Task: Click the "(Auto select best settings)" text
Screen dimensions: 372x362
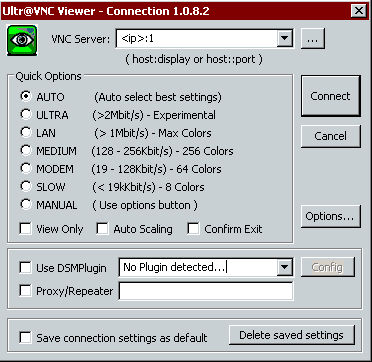Action: pos(158,97)
